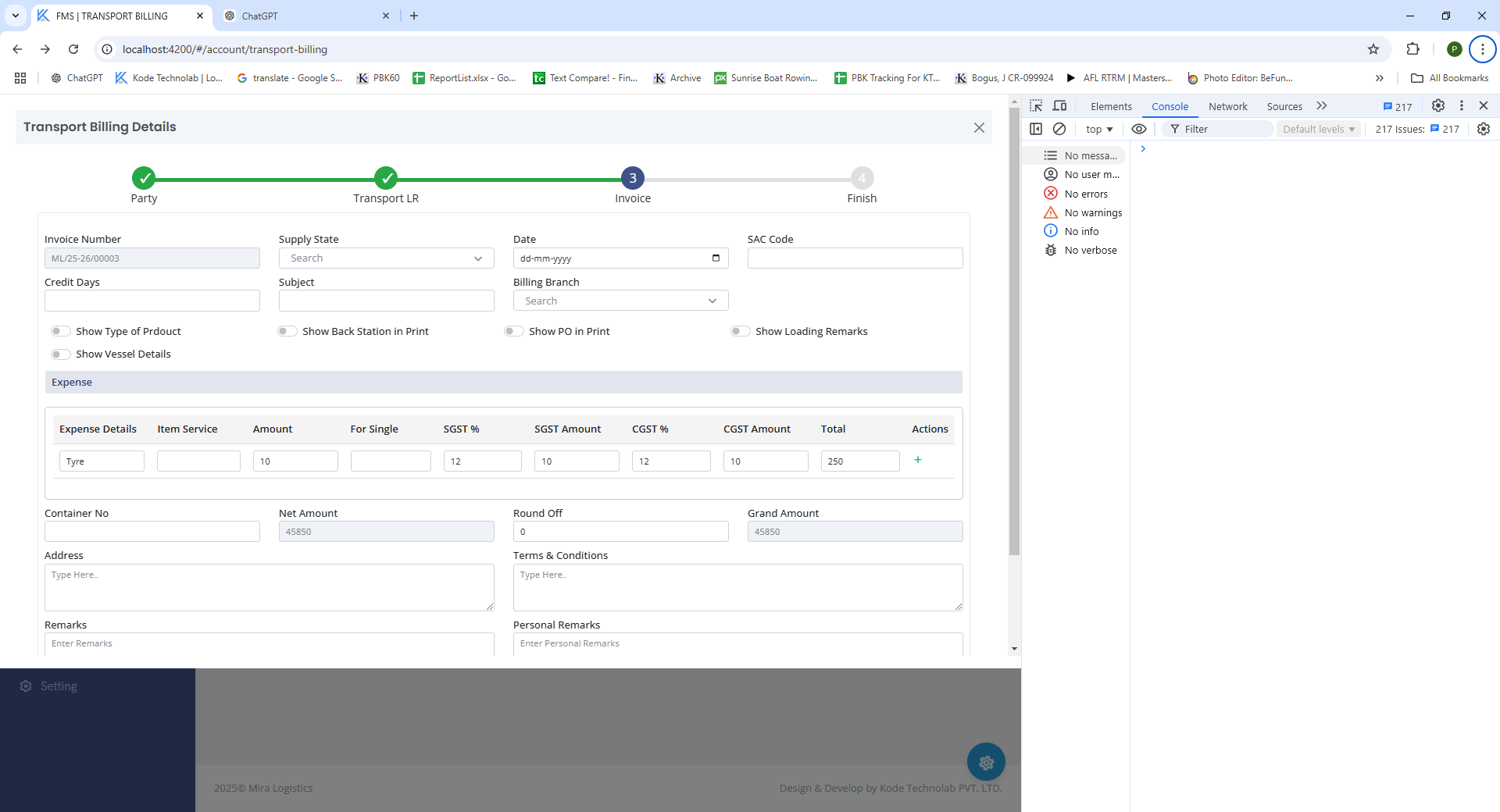Expand the Billing Branch dropdown
Screen dimensions: 1500x812
pos(620,301)
